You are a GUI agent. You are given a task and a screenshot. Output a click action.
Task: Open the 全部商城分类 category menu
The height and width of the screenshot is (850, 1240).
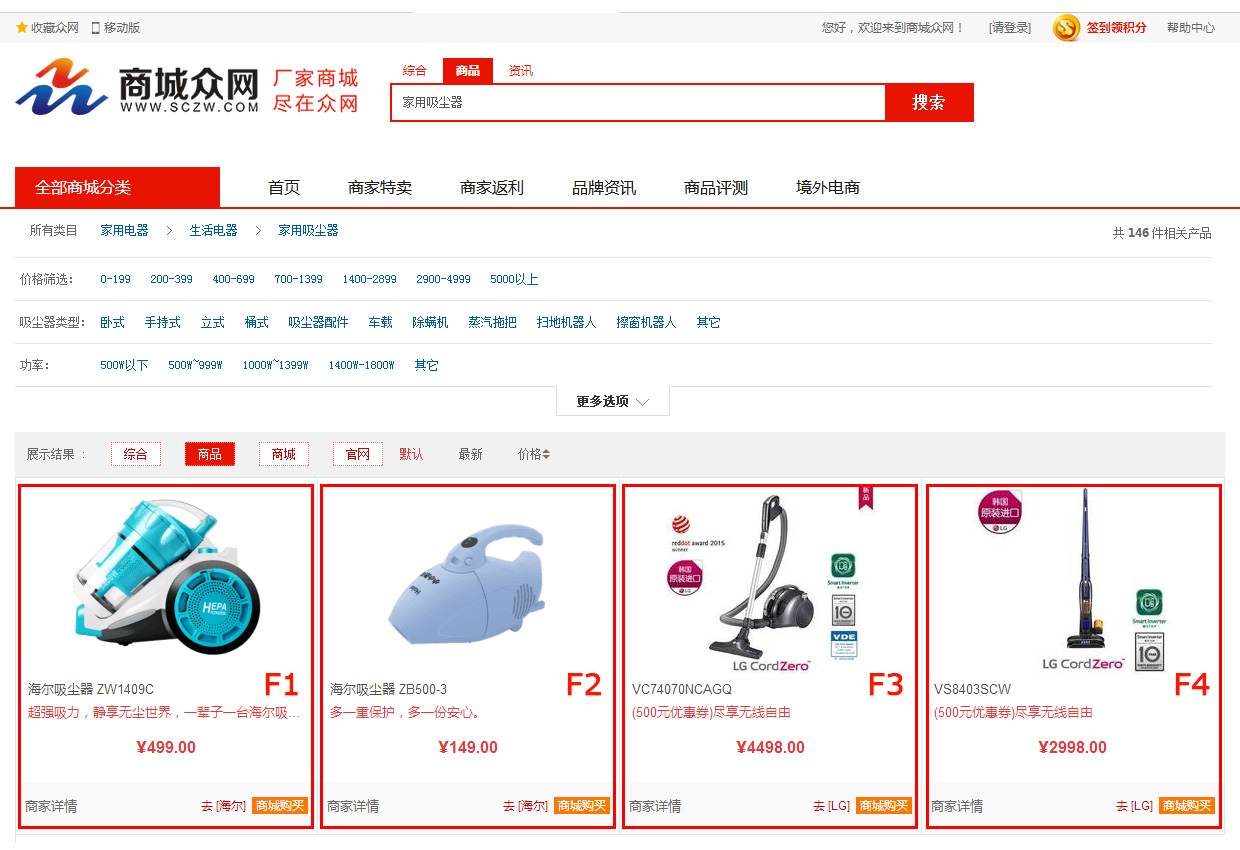pyautogui.click(x=117, y=187)
